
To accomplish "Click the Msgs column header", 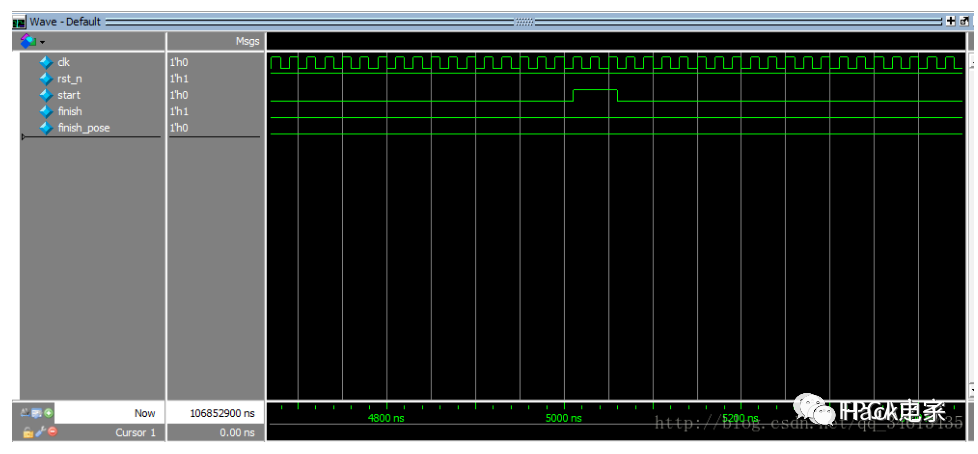I will [246, 41].
